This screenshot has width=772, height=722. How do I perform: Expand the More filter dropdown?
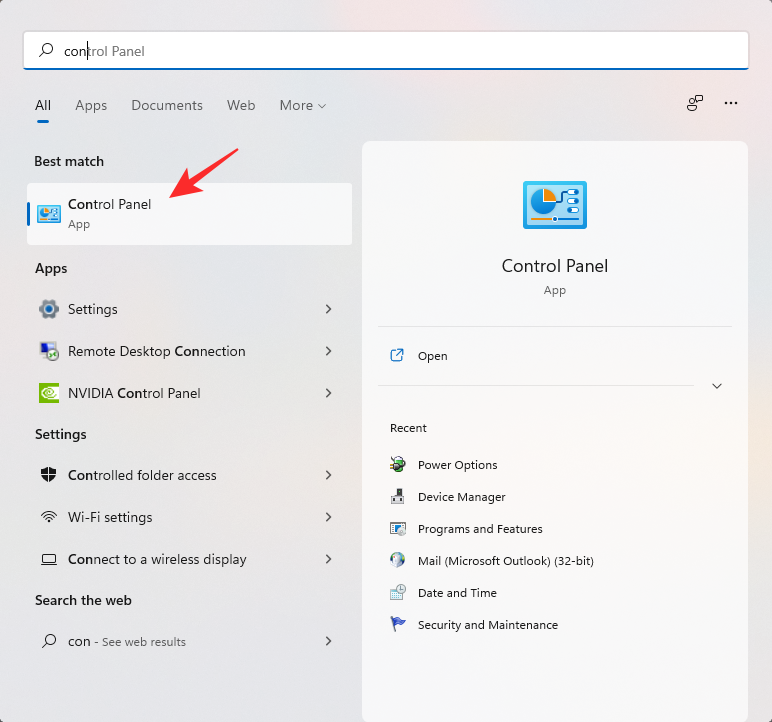(x=303, y=105)
